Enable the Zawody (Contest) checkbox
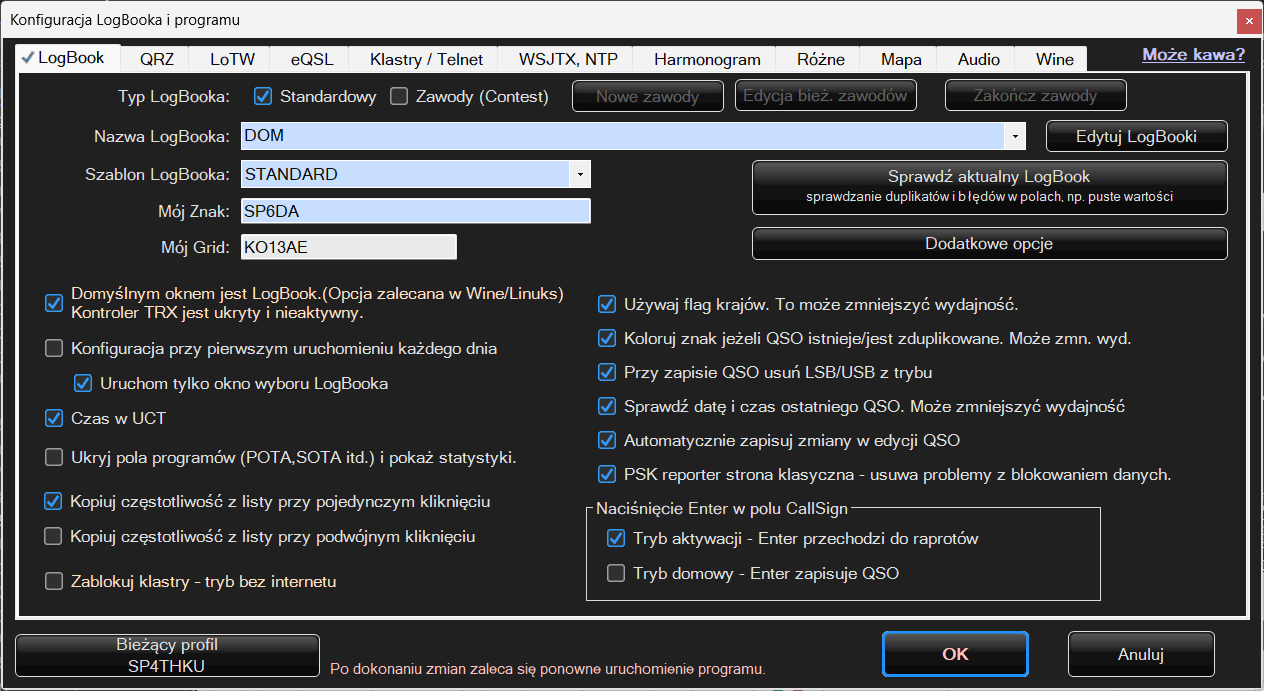1264x691 pixels. tap(399, 97)
